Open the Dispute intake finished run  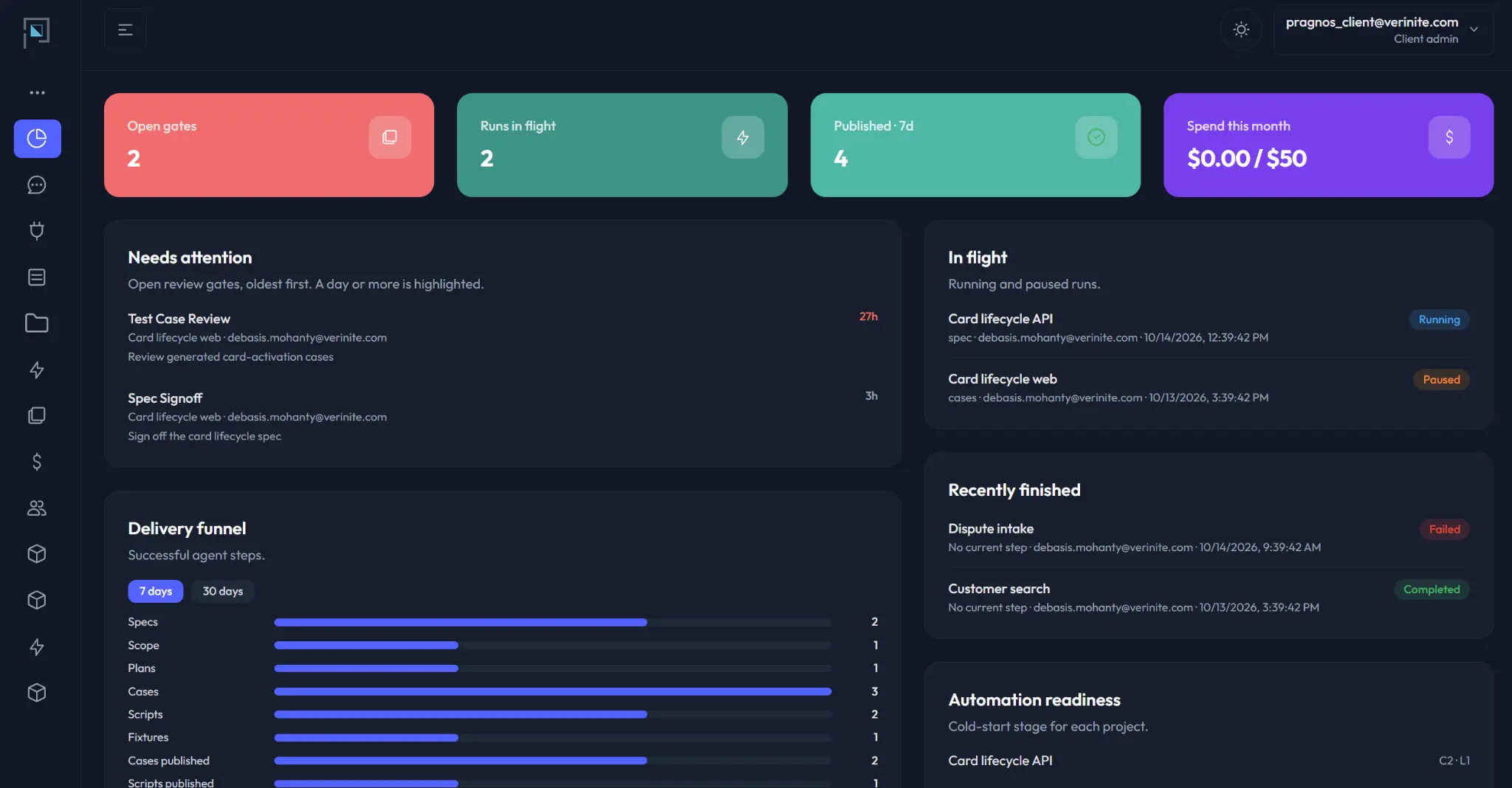[1209, 537]
